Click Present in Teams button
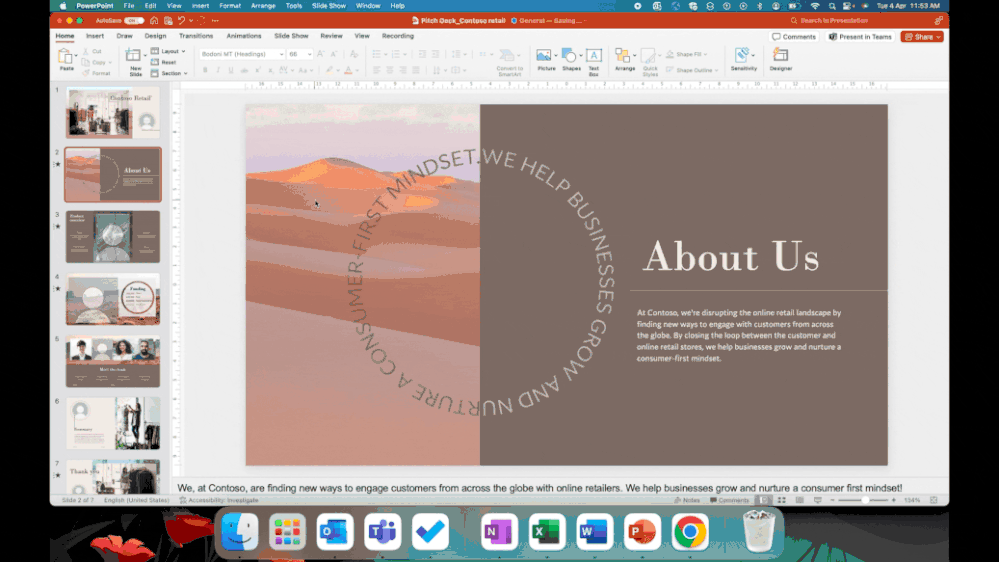999x562 pixels. coord(860,37)
